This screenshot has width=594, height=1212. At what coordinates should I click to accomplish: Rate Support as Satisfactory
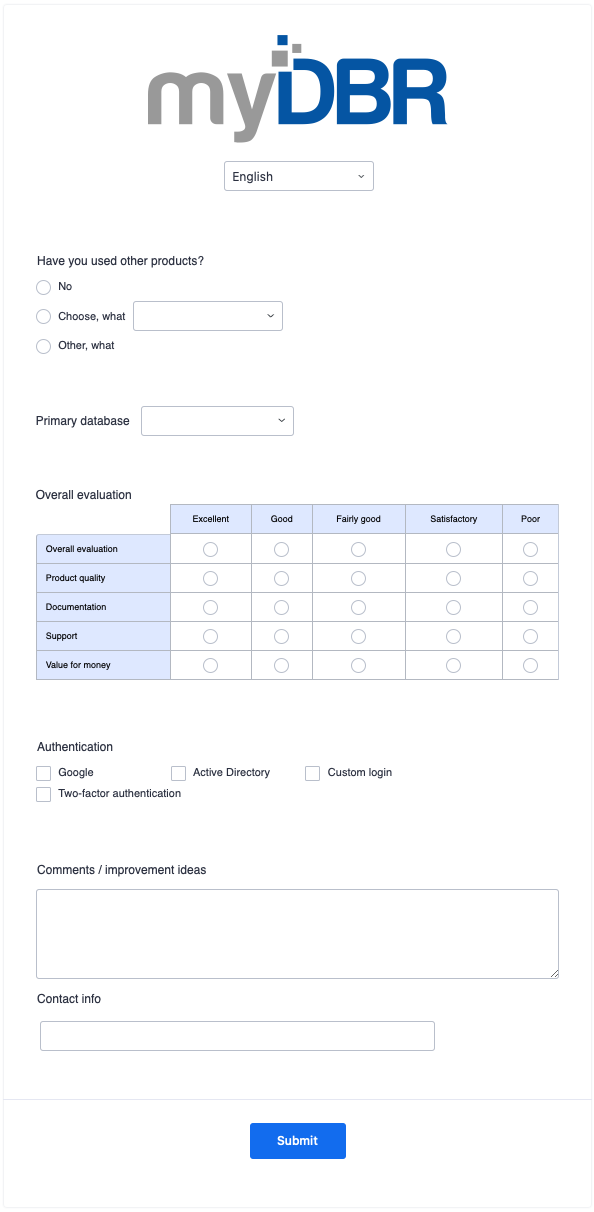click(x=453, y=636)
